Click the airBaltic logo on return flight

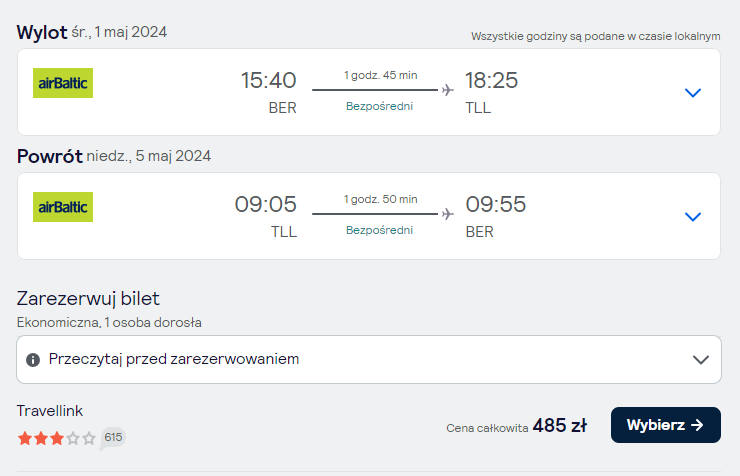pos(63,207)
